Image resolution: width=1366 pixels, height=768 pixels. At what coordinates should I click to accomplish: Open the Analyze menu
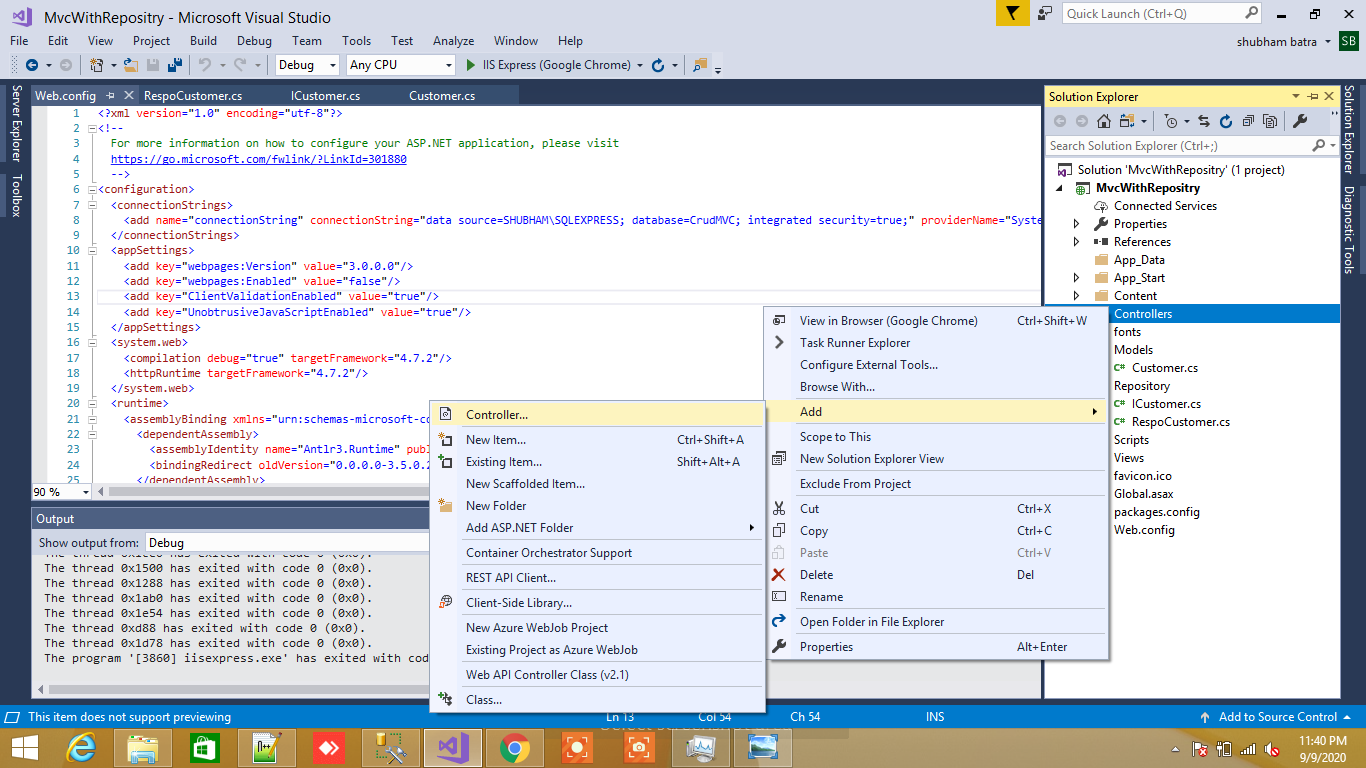point(454,41)
